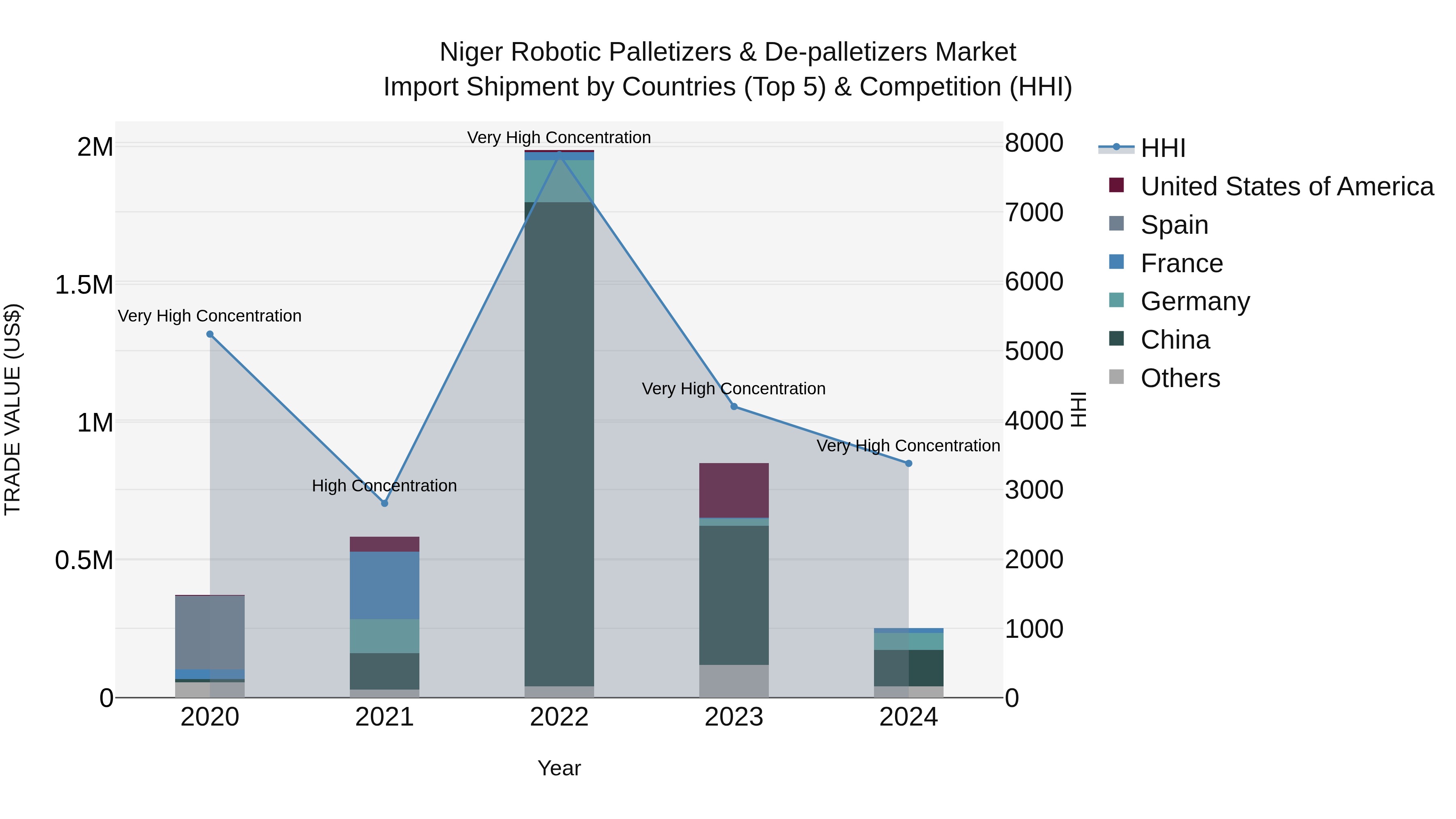
Task: Click the 2020 x-axis label
Action: (x=210, y=717)
